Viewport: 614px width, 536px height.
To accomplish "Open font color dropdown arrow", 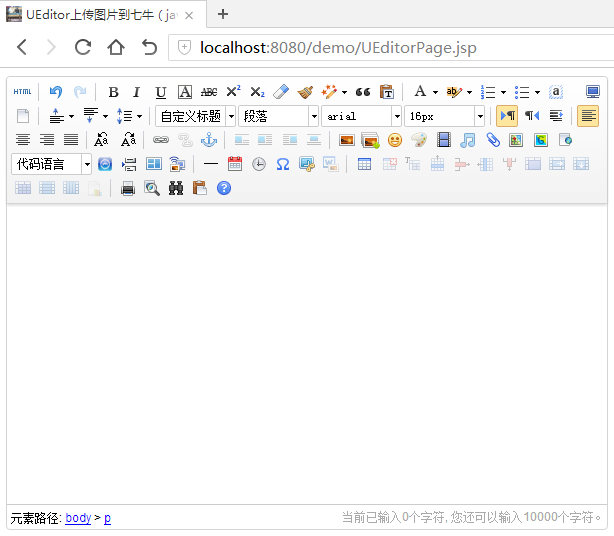I will 435,92.
